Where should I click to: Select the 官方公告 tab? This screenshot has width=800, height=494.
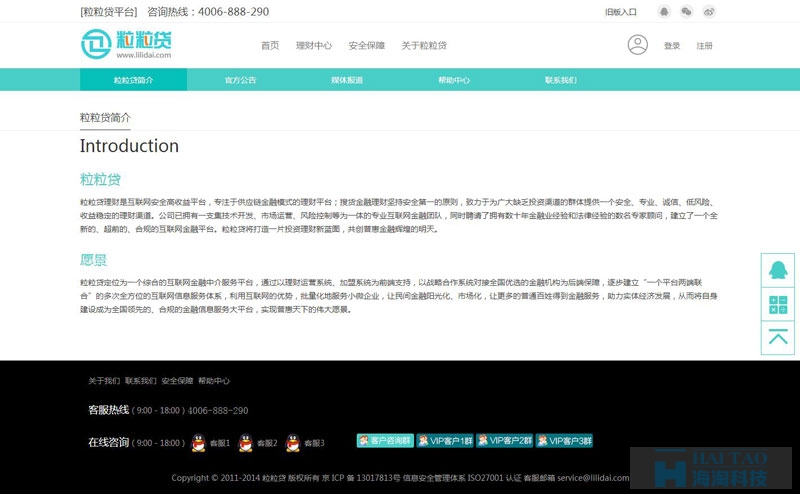tap(240, 80)
